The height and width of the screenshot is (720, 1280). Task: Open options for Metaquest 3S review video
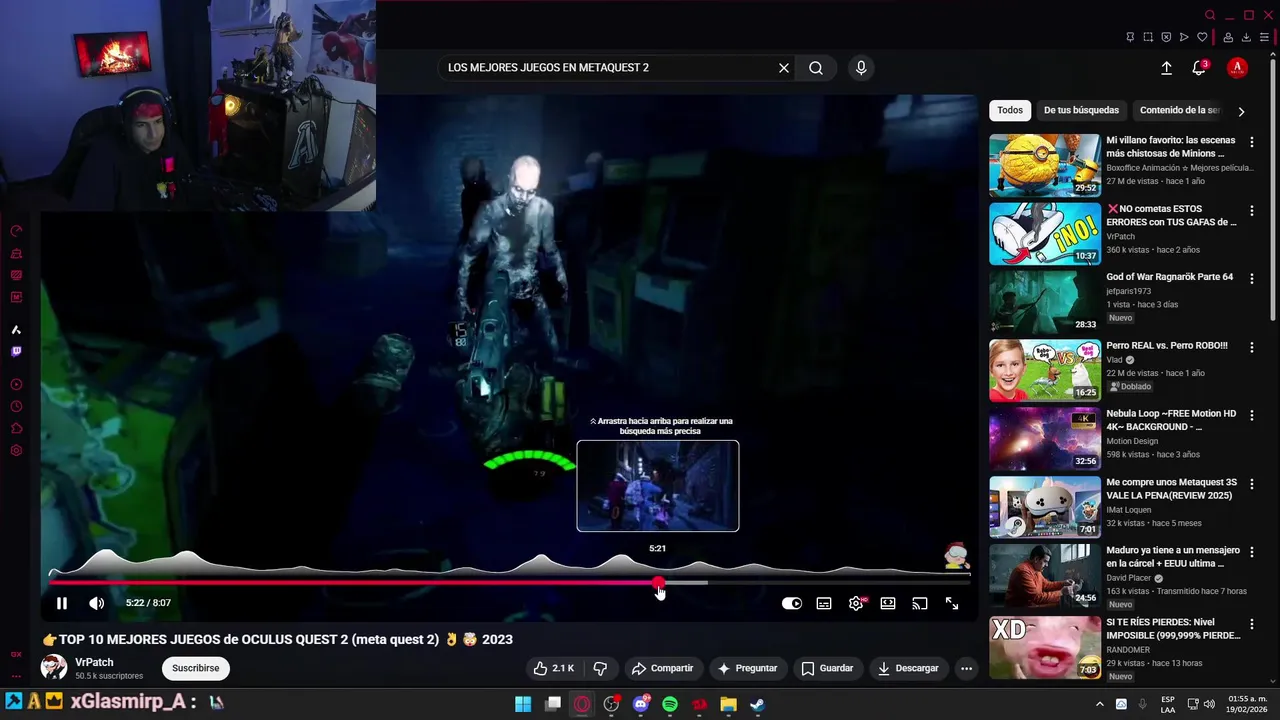coord(1251,484)
